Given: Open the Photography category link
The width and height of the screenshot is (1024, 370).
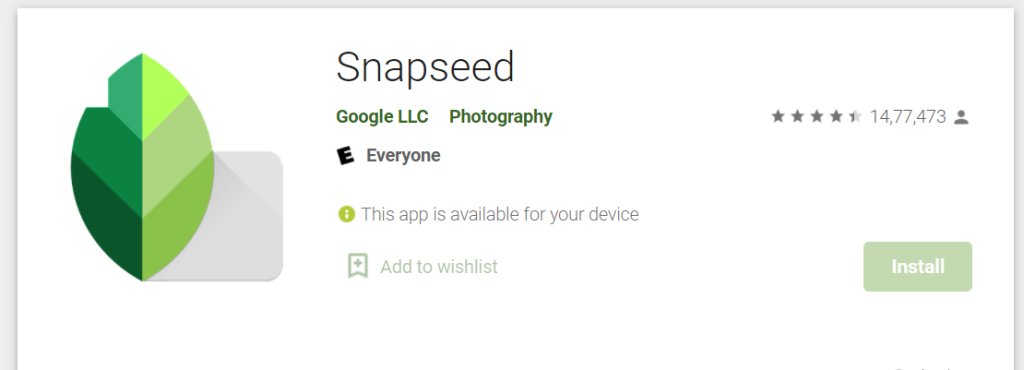Looking at the screenshot, I should 501,117.
